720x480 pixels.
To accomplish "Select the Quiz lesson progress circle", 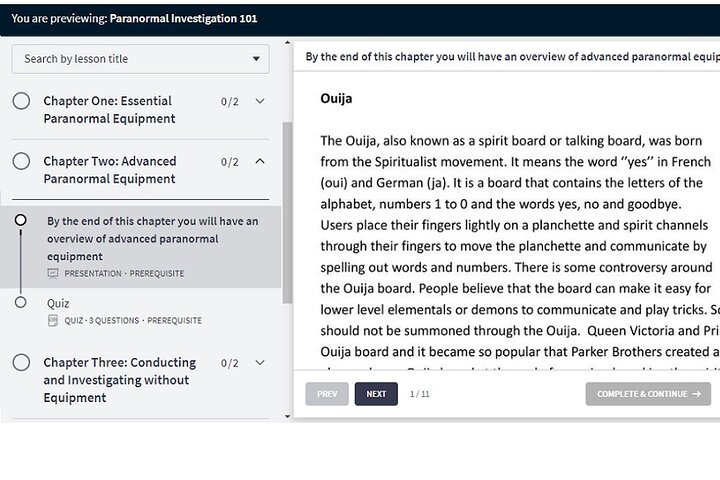I will [x=20, y=302].
